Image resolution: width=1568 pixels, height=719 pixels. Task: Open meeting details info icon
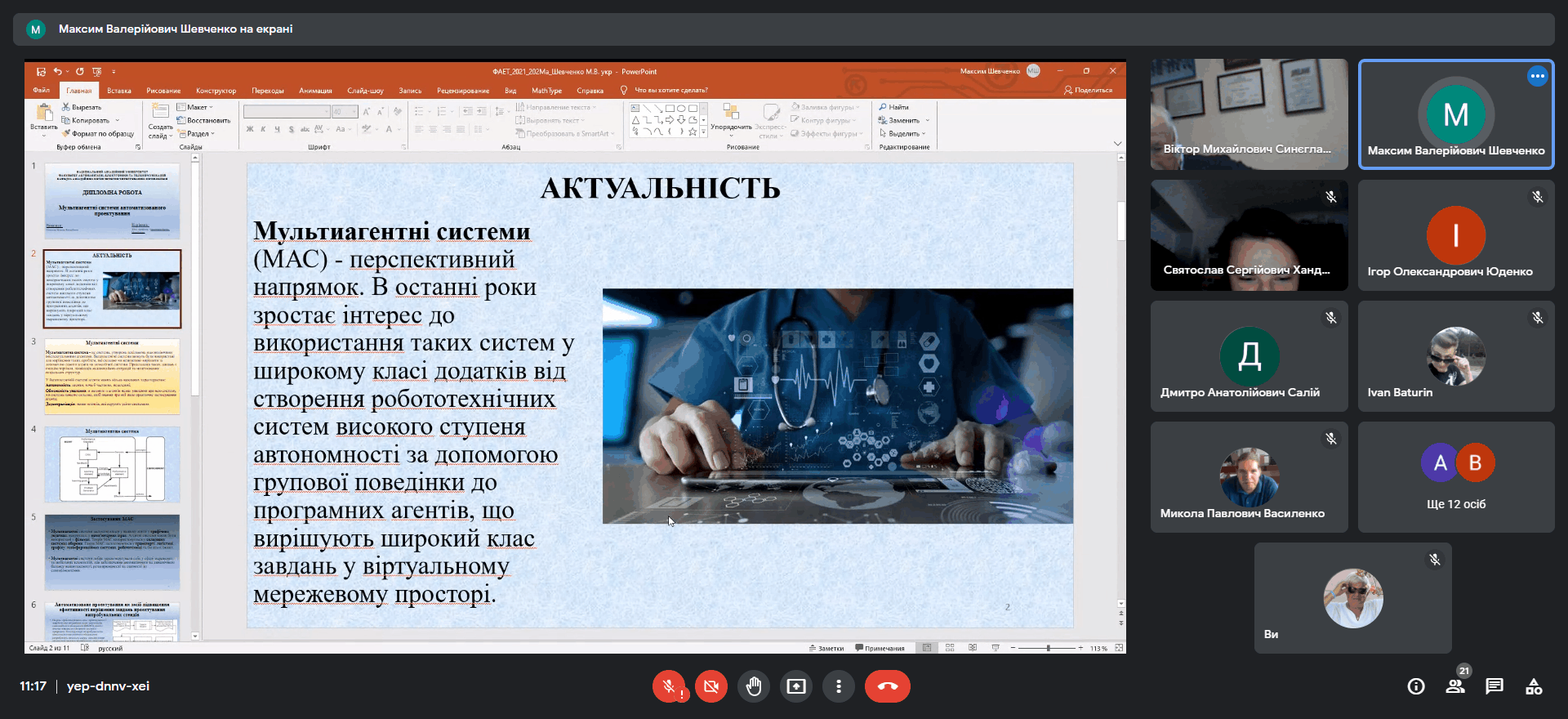click(x=1416, y=686)
